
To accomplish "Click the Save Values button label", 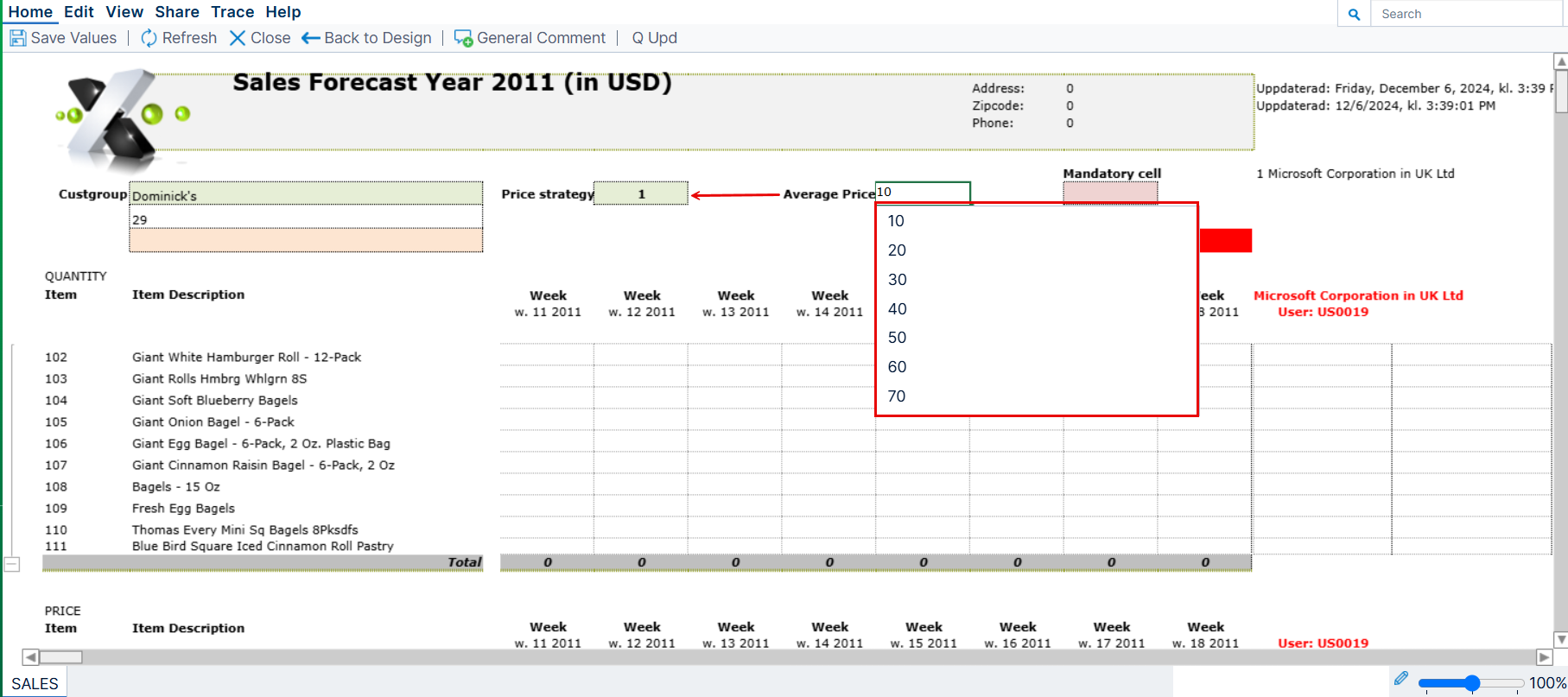I will point(73,38).
